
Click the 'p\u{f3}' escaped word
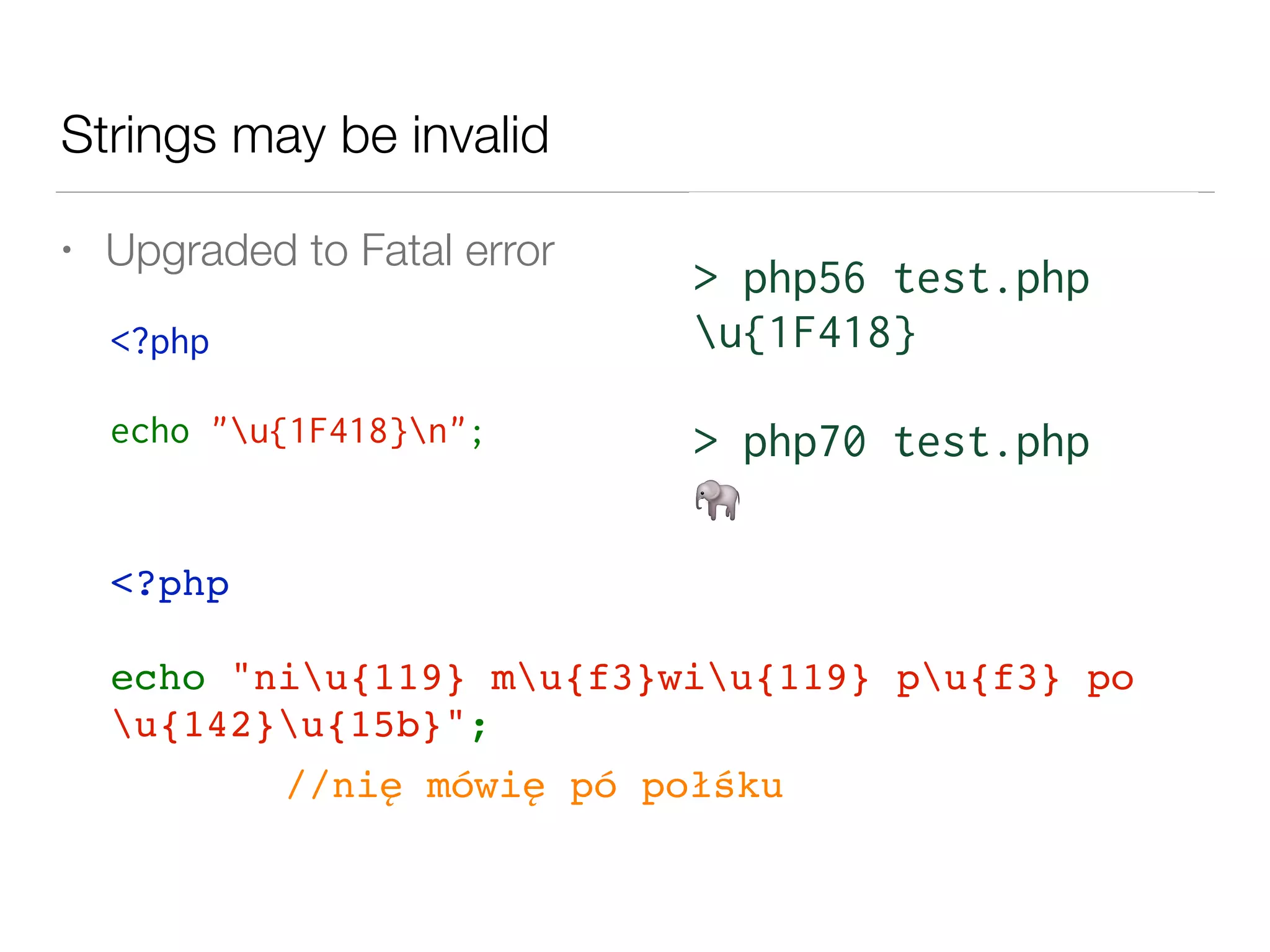coord(978,678)
